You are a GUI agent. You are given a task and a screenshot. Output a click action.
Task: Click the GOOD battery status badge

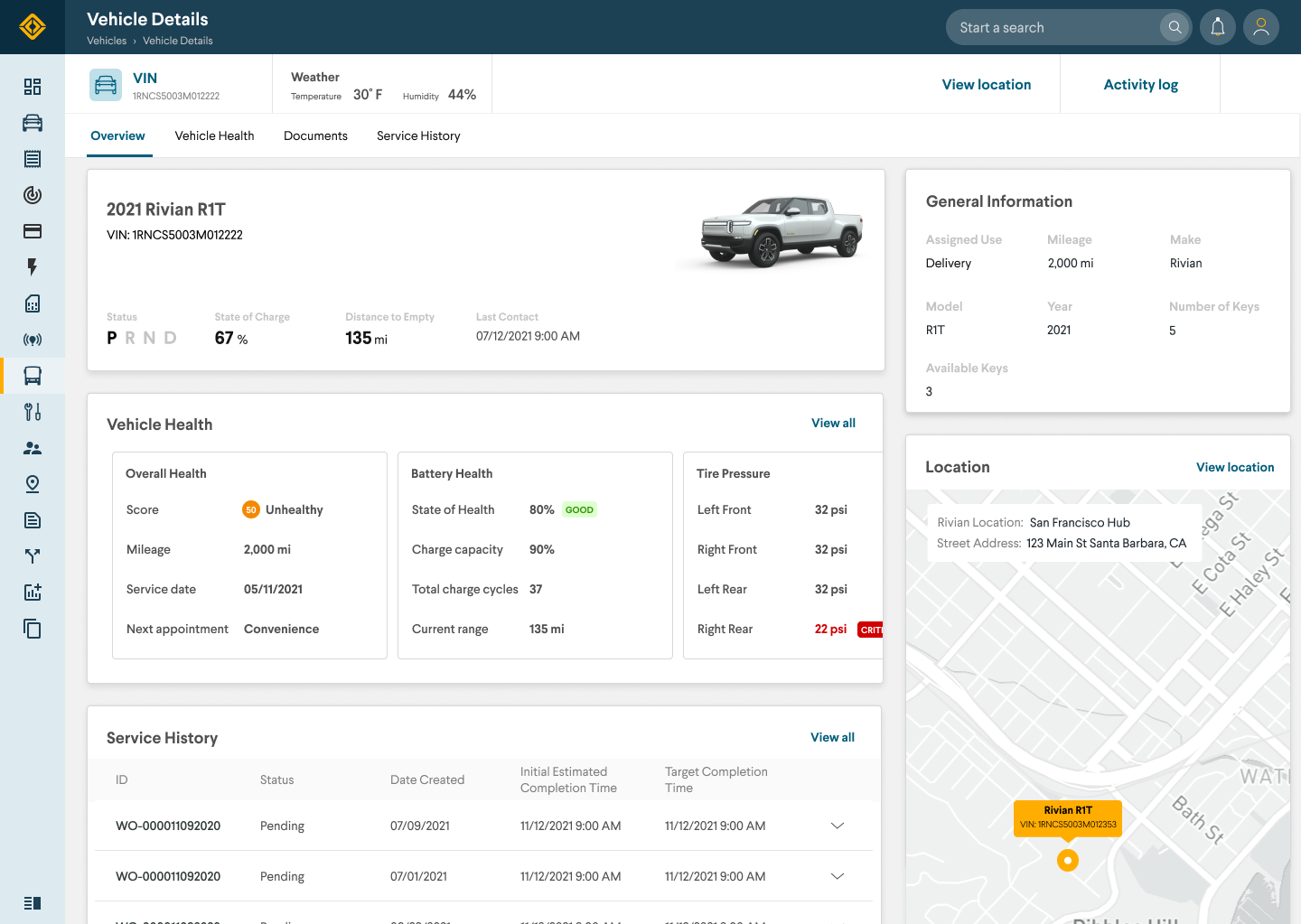(x=579, y=509)
